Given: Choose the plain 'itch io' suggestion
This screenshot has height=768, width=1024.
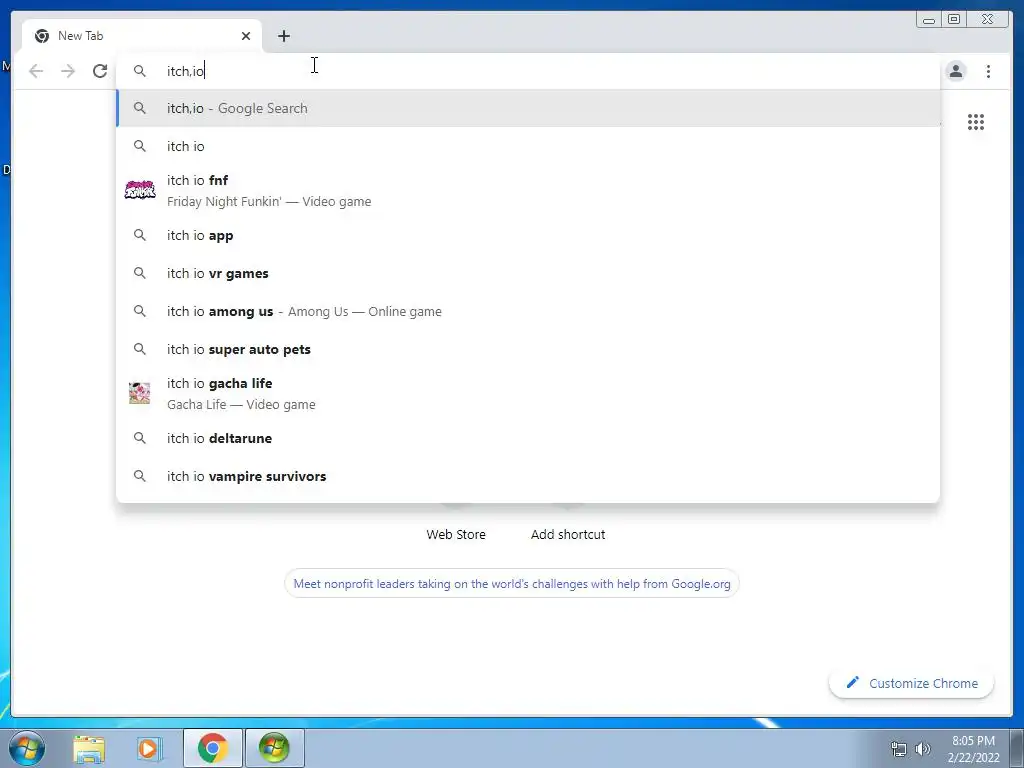Looking at the screenshot, I should [x=528, y=146].
